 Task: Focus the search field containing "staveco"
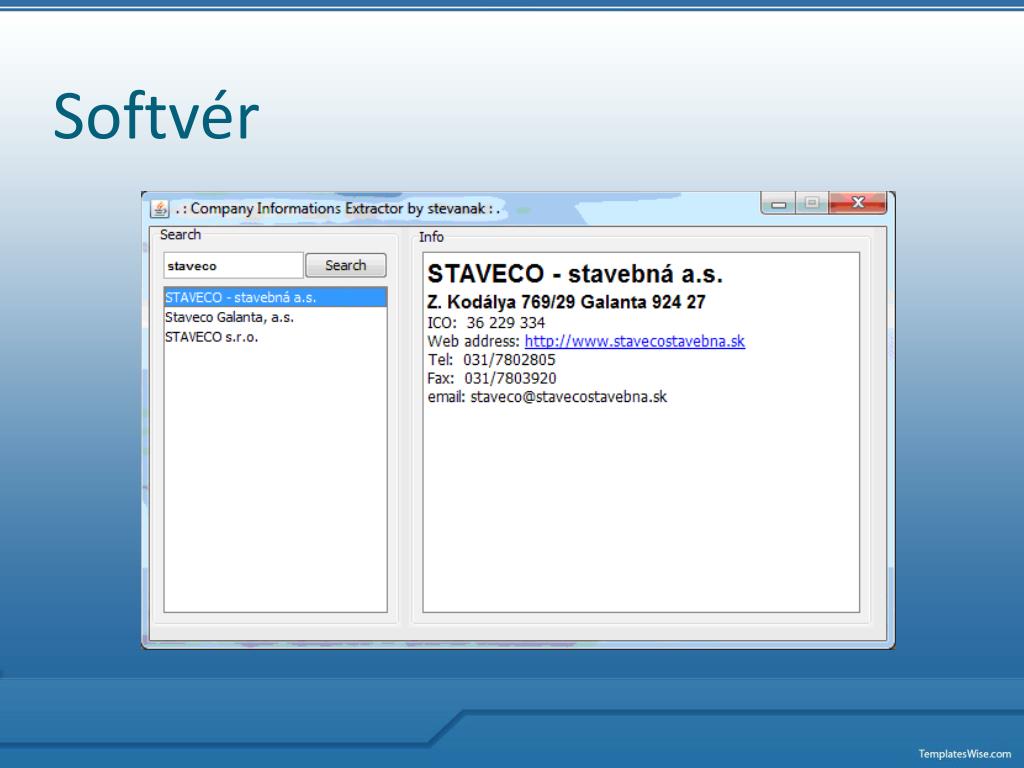(x=233, y=266)
